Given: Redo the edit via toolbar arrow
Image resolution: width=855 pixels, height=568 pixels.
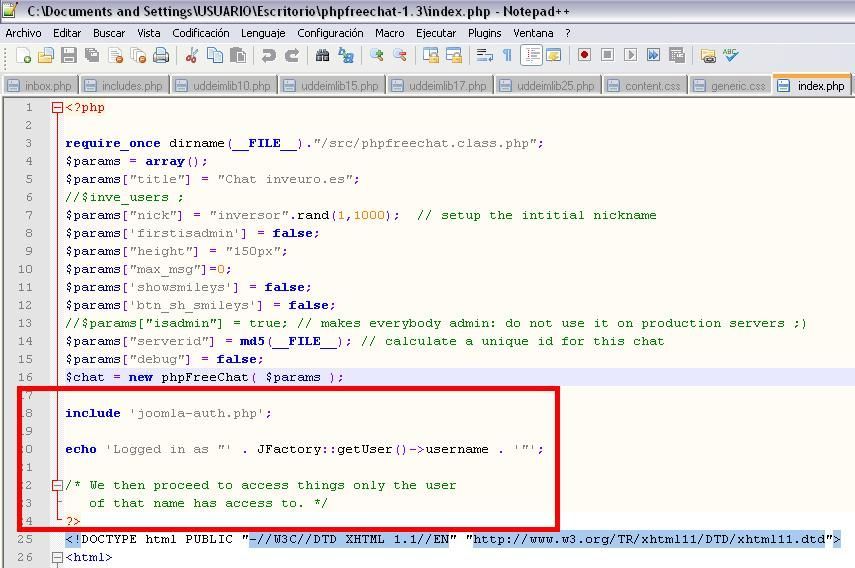Looking at the screenshot, I should coord(292,55).
